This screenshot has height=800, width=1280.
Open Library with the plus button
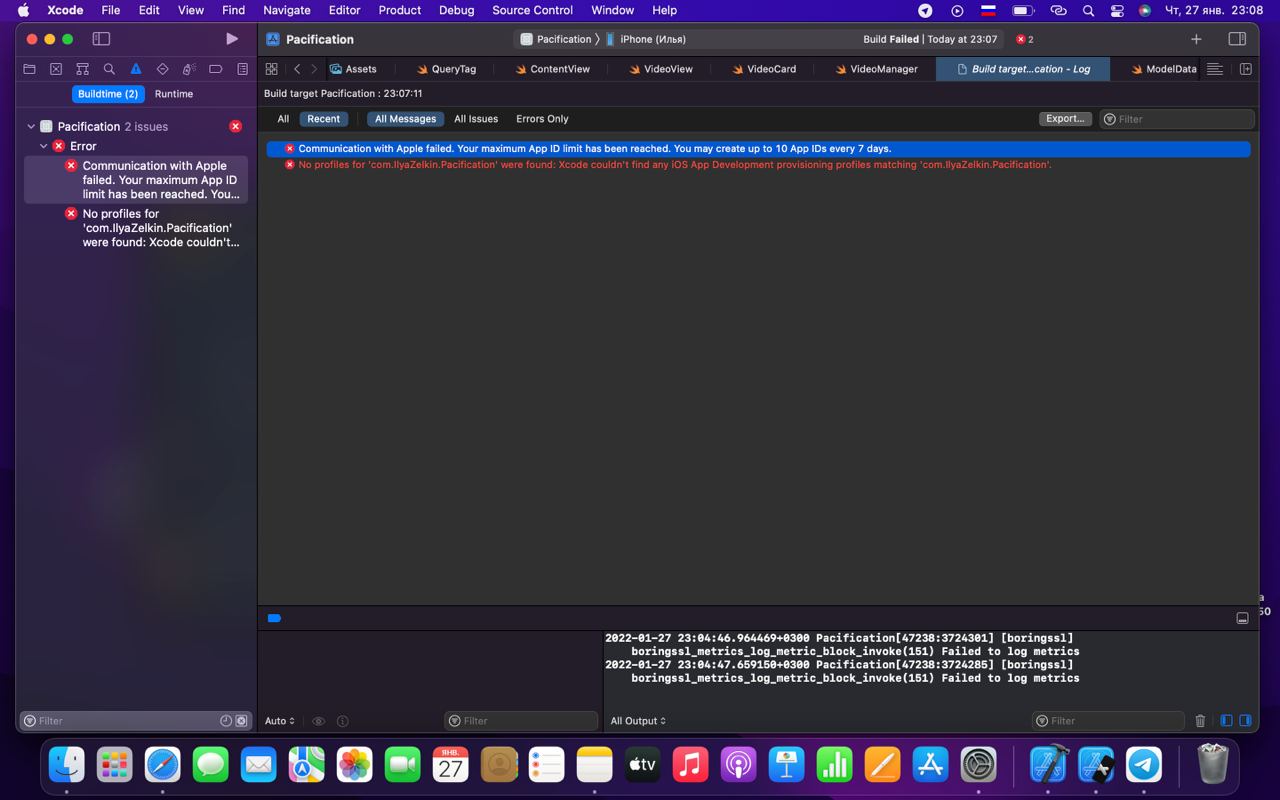(x=1196, y=39)
